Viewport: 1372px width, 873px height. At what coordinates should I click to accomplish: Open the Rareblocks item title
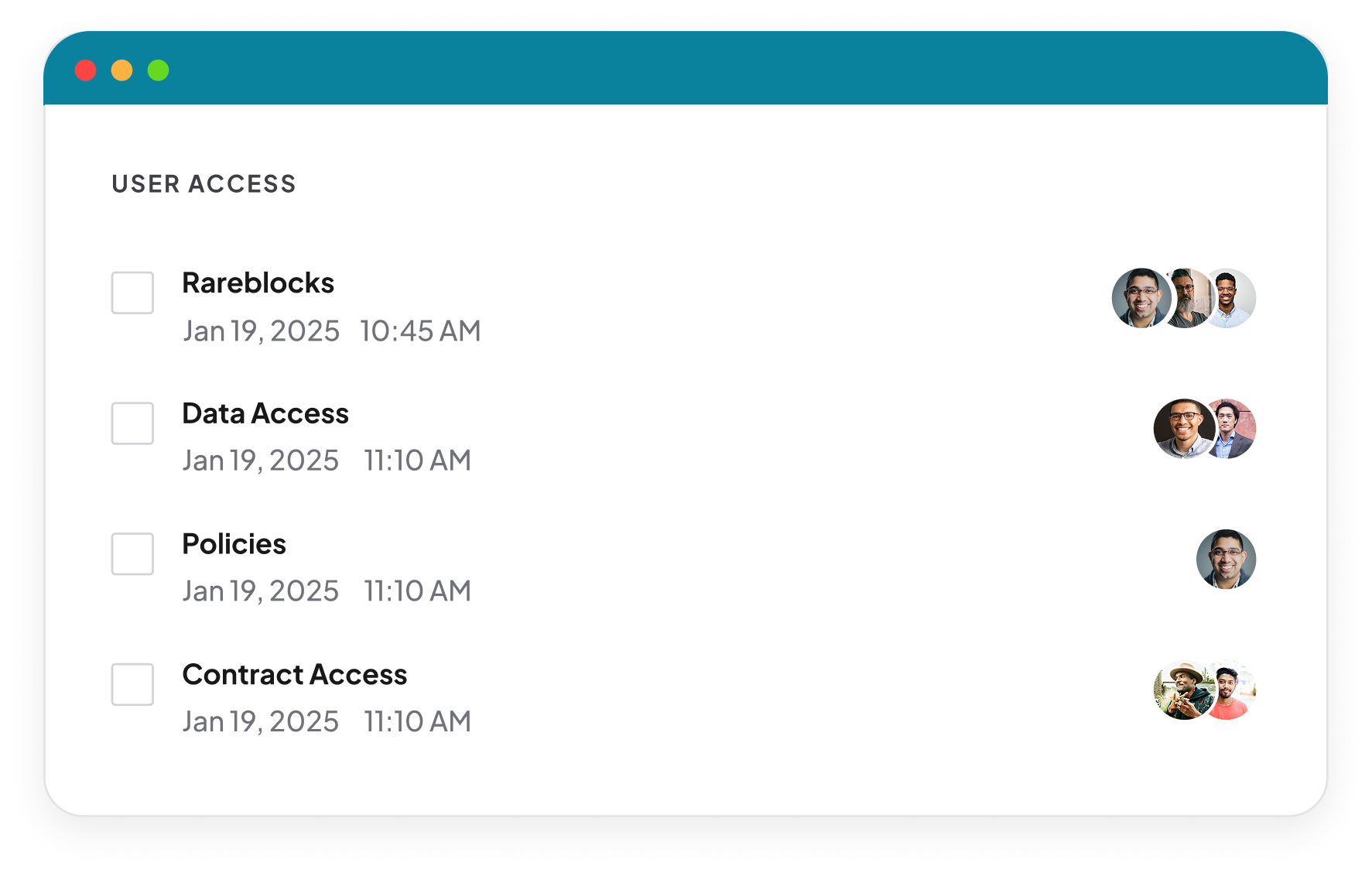point(258,282)
